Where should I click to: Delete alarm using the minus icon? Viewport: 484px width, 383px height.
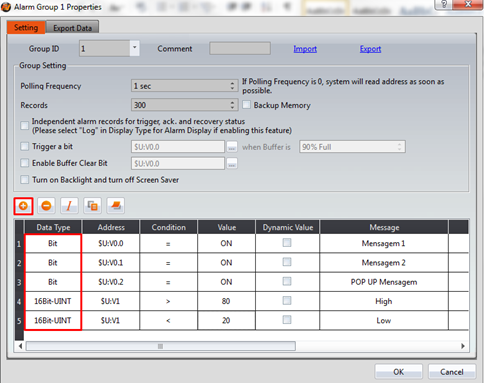tap(46, 206)
